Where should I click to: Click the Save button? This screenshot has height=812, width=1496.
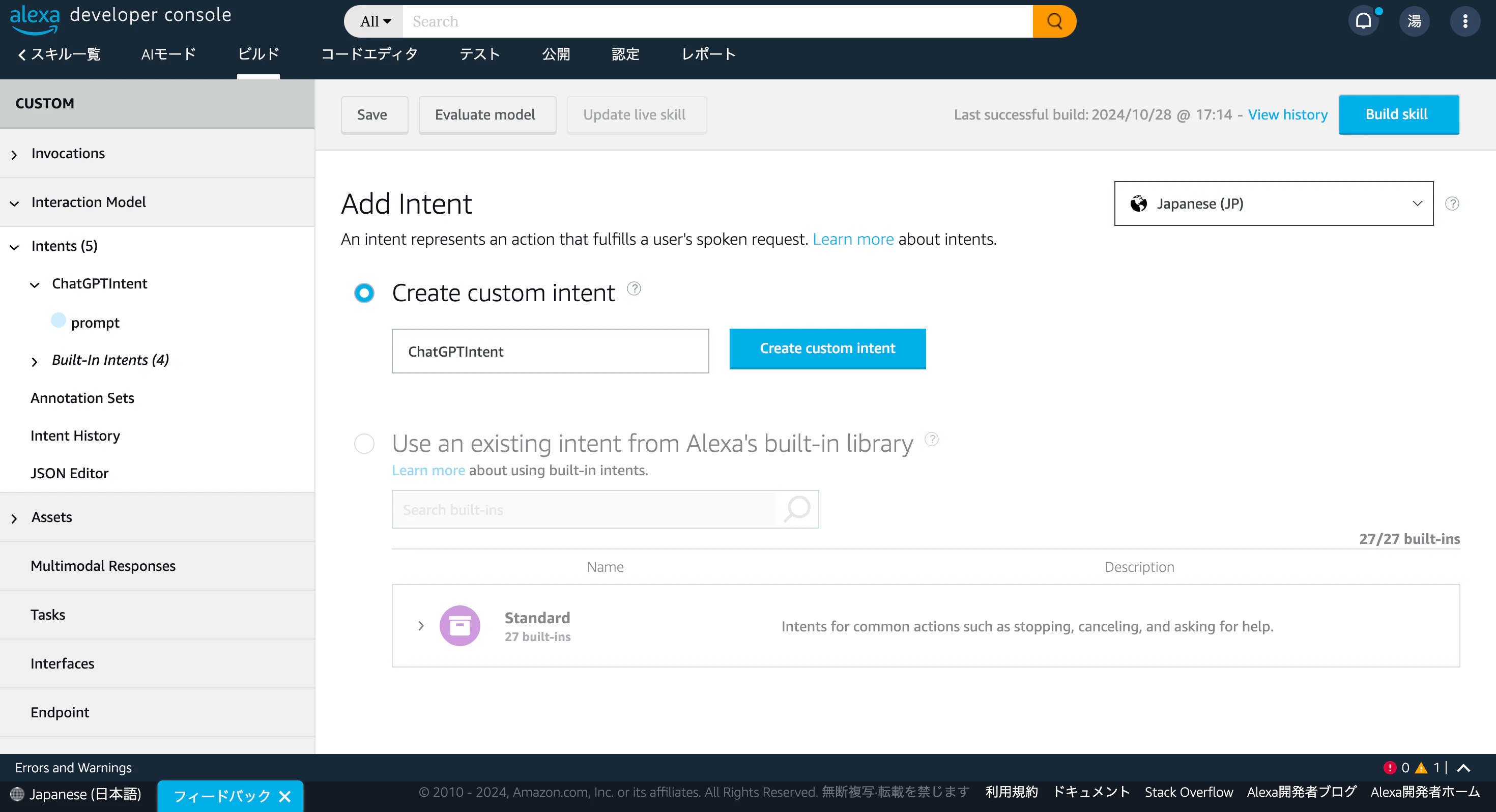(x=375, y=114)
